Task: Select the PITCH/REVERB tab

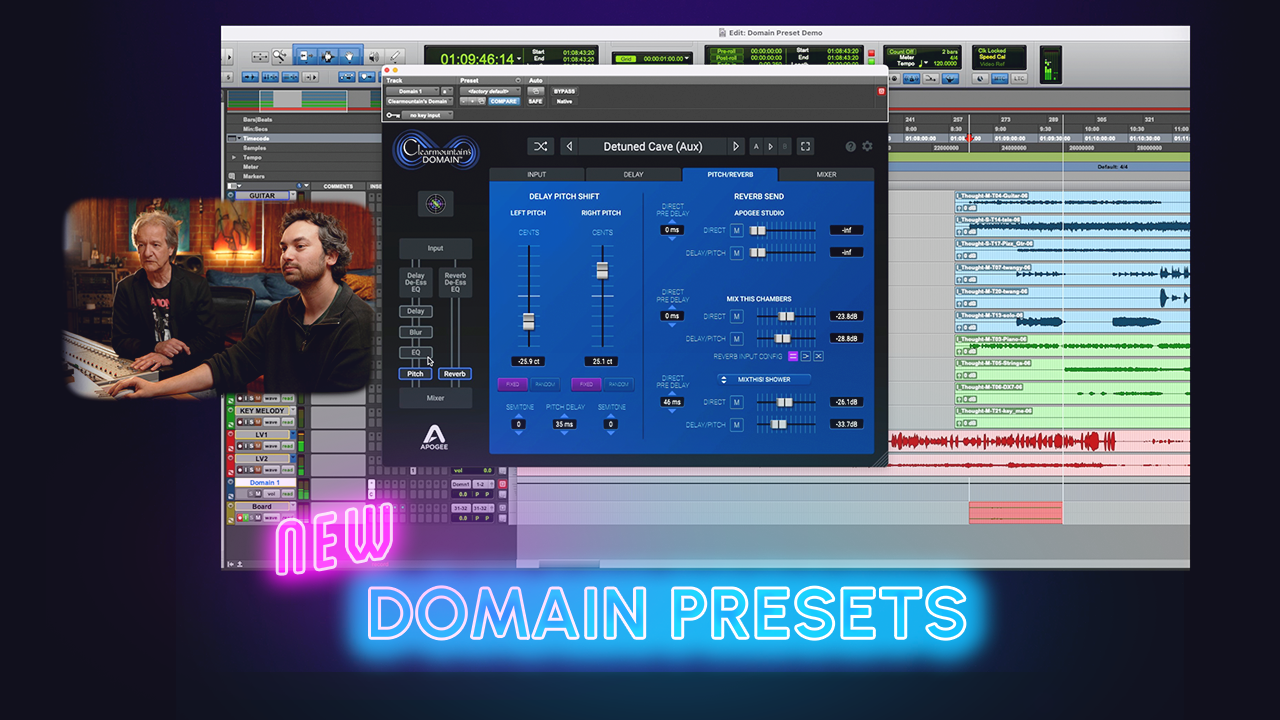Action: click(x=730, y=174)
